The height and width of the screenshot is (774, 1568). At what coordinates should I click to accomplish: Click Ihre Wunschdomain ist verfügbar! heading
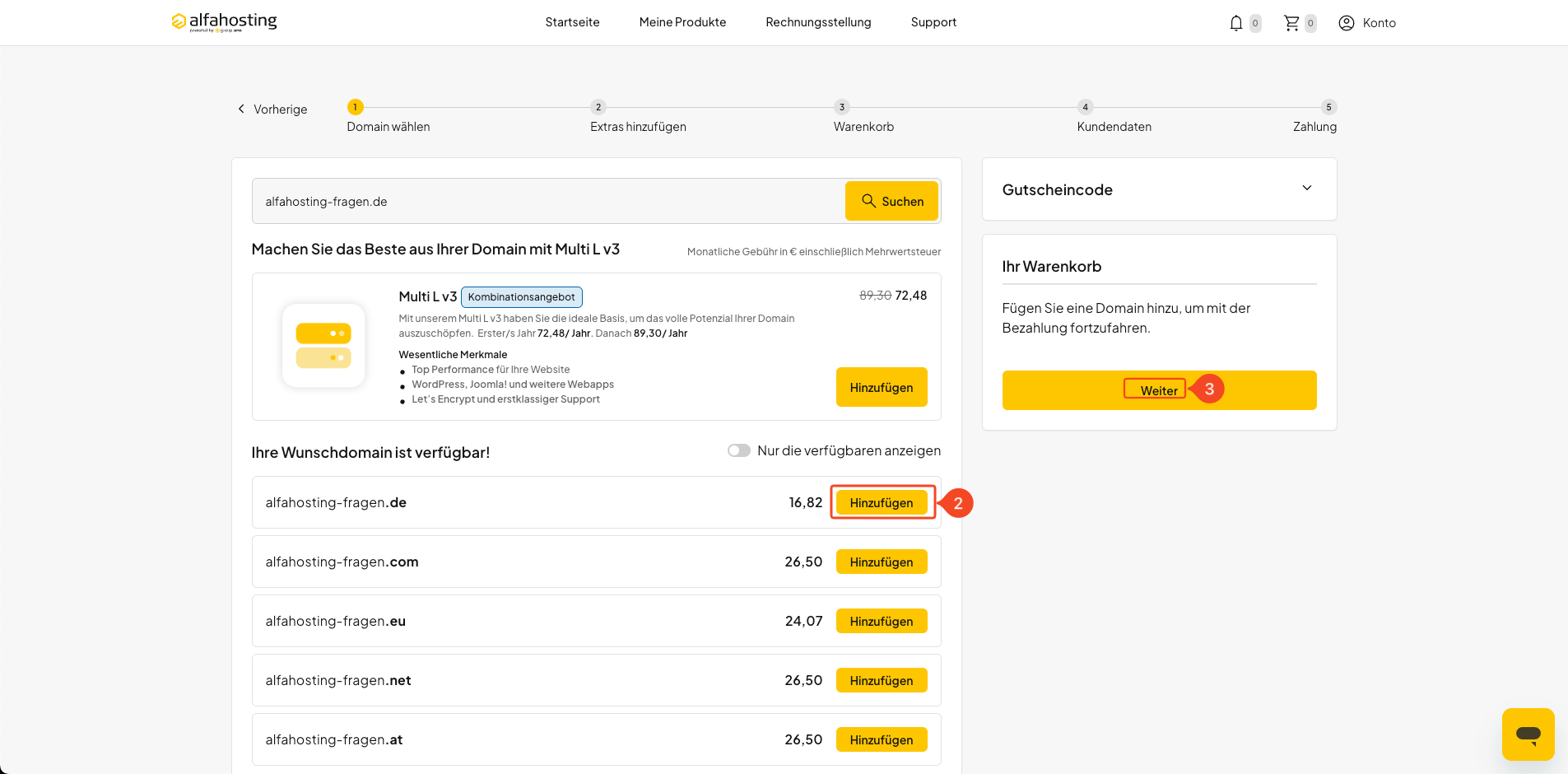pyautogui.click(x=370, y=452)
